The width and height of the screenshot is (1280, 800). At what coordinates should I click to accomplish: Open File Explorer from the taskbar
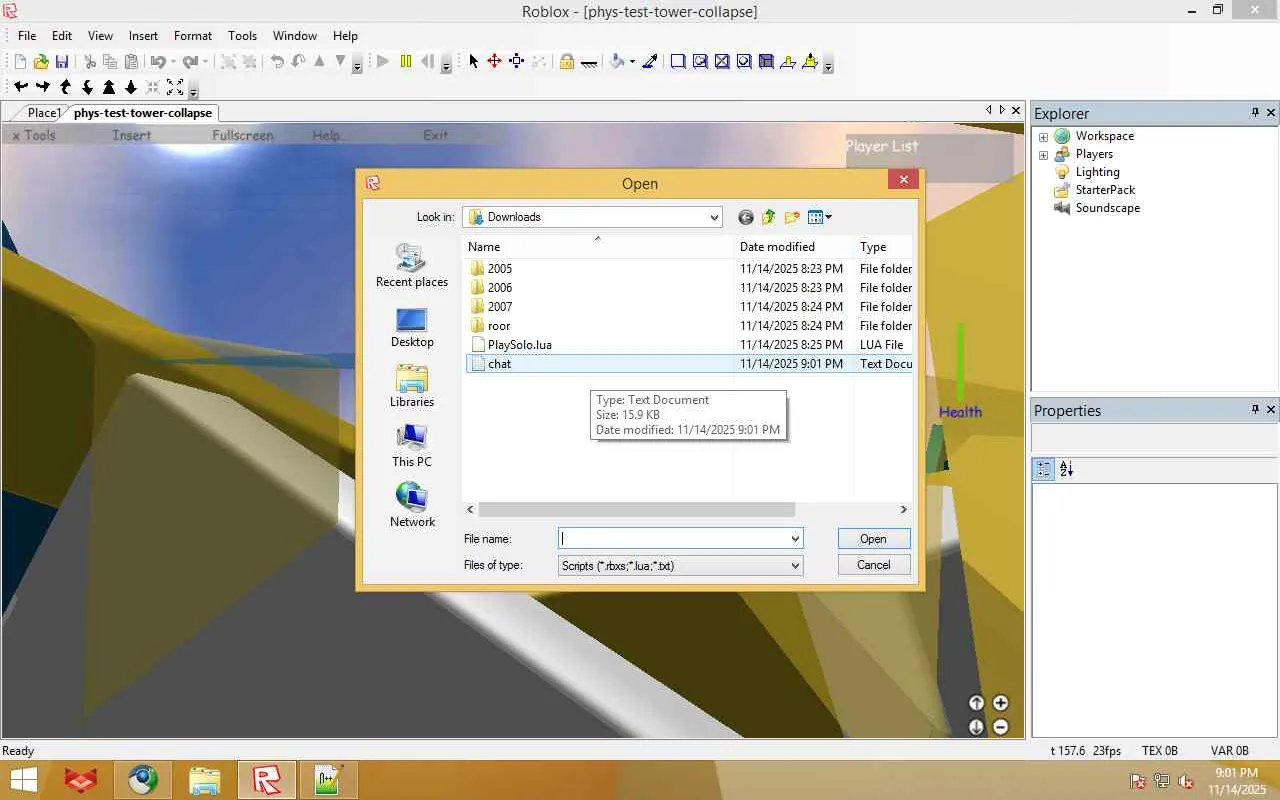(204, 781)
